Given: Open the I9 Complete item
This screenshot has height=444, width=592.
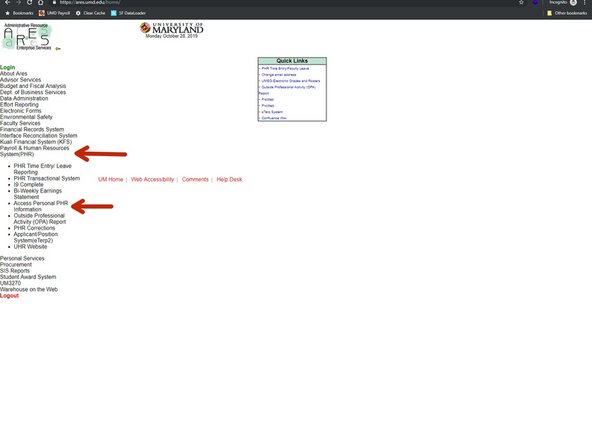Looking at the screenshot, I should pos(29,184).
